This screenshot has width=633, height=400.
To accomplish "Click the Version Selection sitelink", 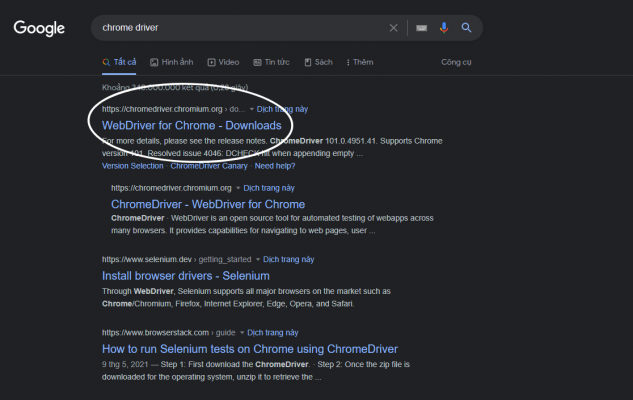I will pyautogui.click(x=132, y=166).
